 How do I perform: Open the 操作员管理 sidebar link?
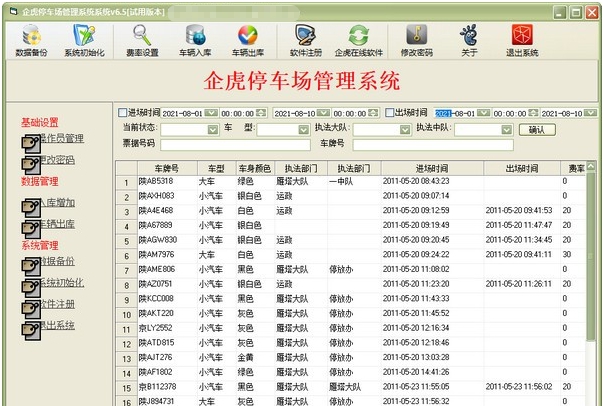pos(62,138)
